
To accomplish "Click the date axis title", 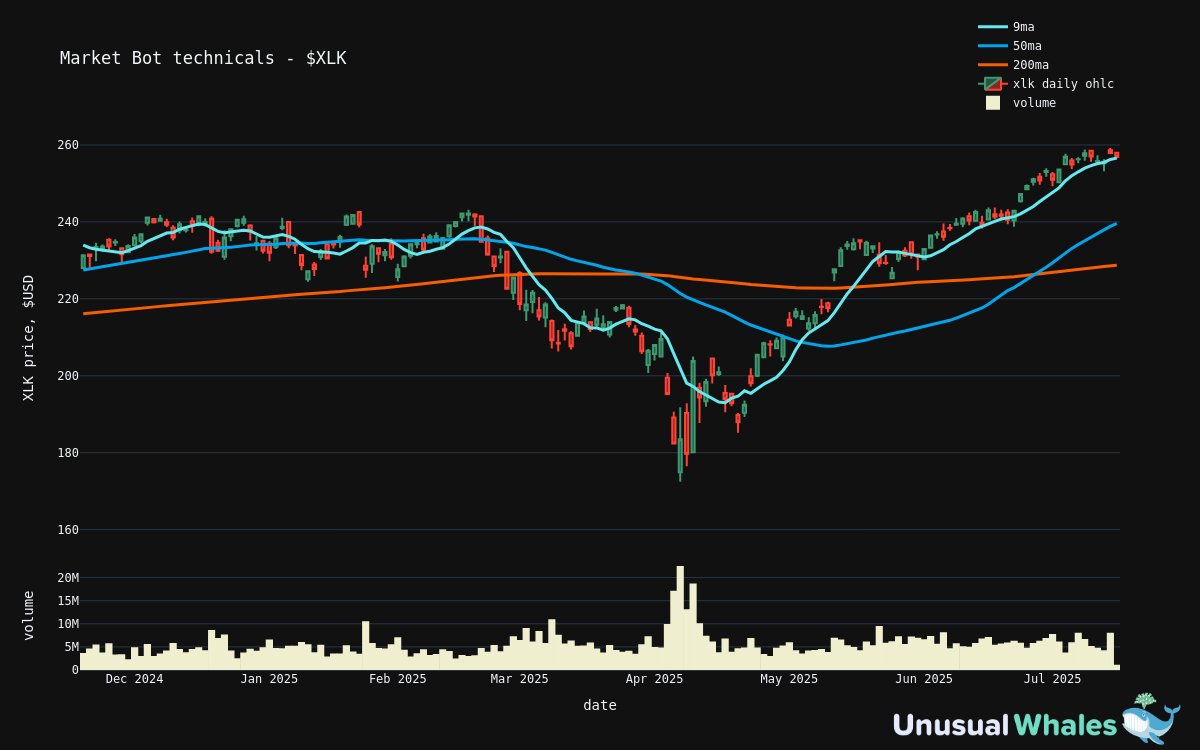I will (x=600, y=705).
